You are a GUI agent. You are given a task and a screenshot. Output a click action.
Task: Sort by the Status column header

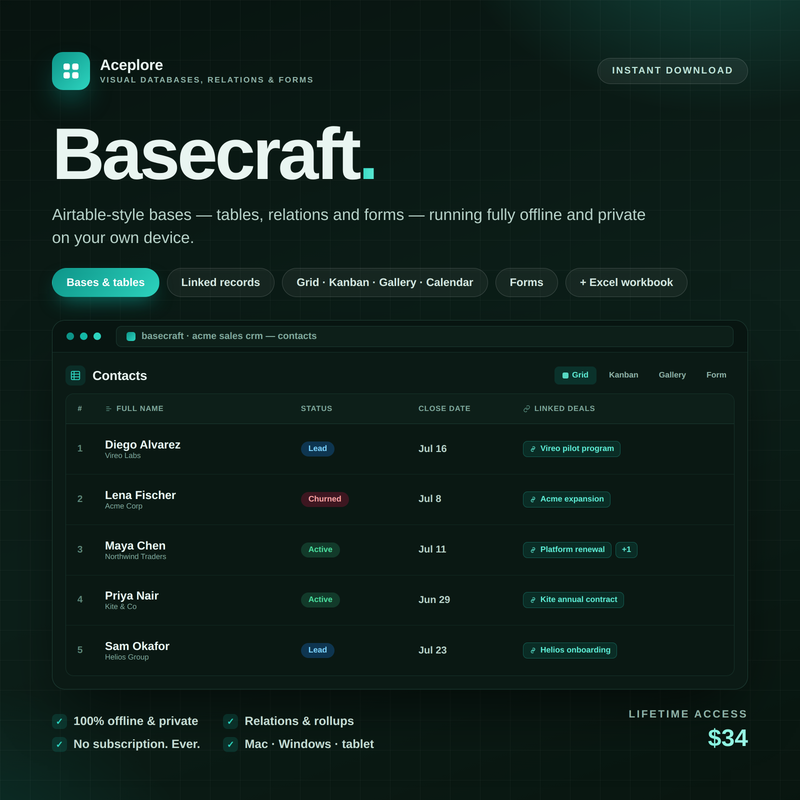pos(316,409)
